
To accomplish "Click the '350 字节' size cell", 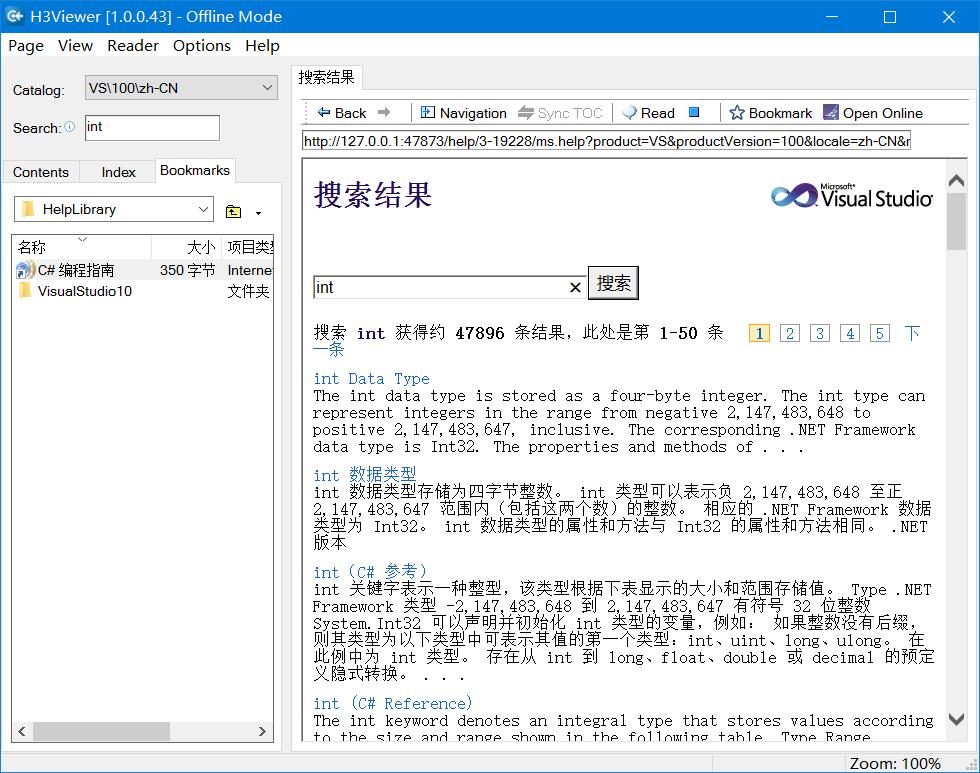I will [x=188, y=270].
